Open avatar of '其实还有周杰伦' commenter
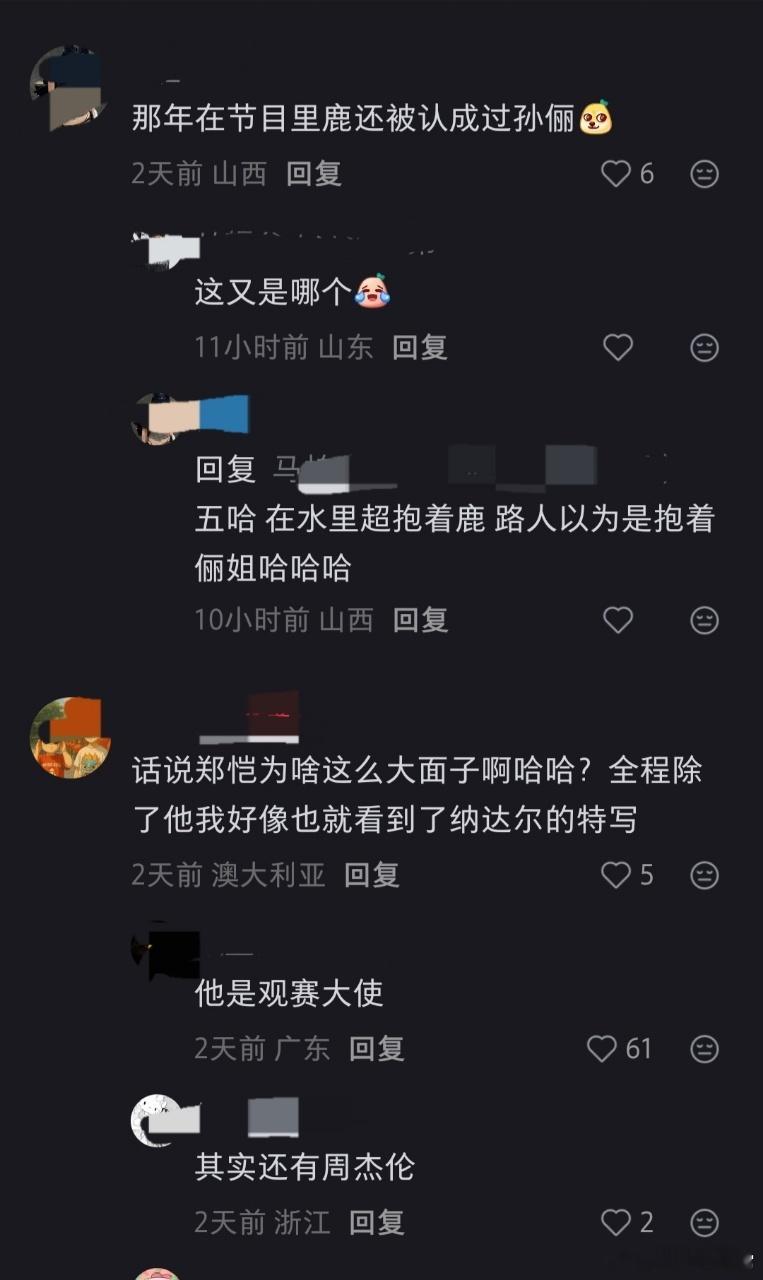 (159, 1120)
